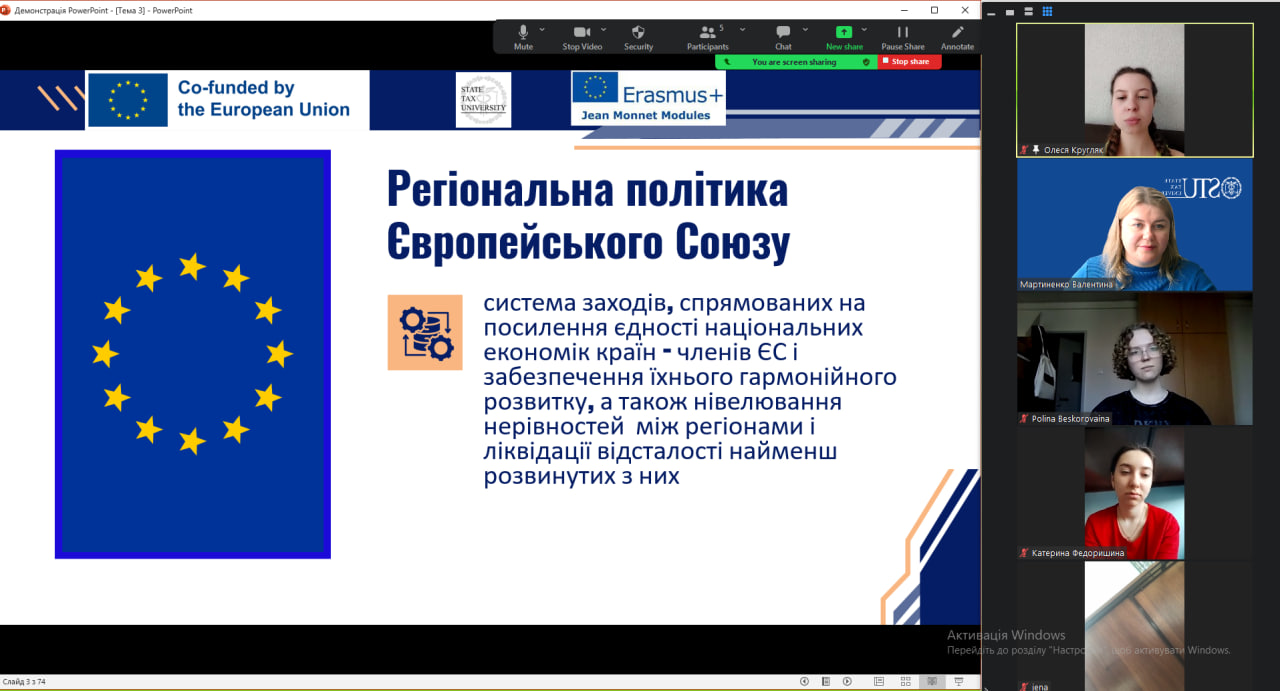Screen dimensions: 1280x691
Task: Click the muted mic icon beside Олеся Кругляк
Action: pos(1024,150)
